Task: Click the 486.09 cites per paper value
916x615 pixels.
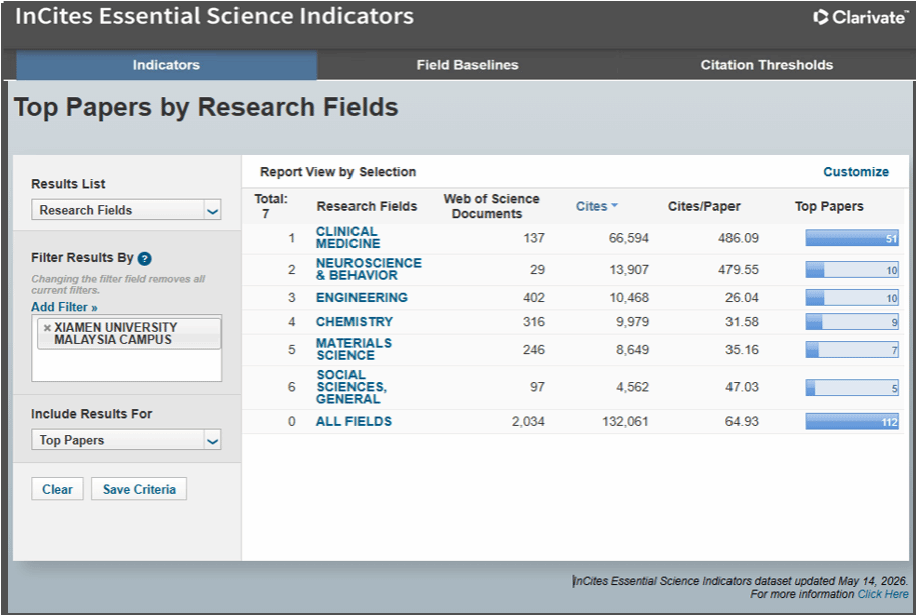Action: pos(738,238)
